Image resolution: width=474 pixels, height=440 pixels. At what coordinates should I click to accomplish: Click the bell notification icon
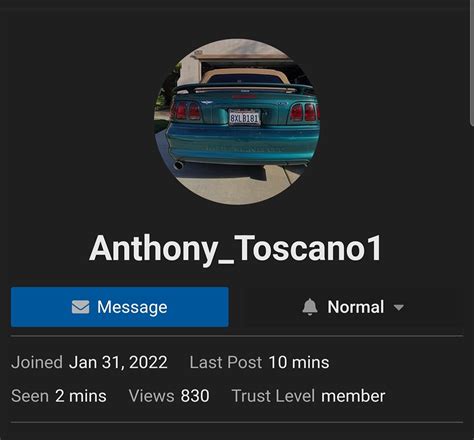point(310,307)
